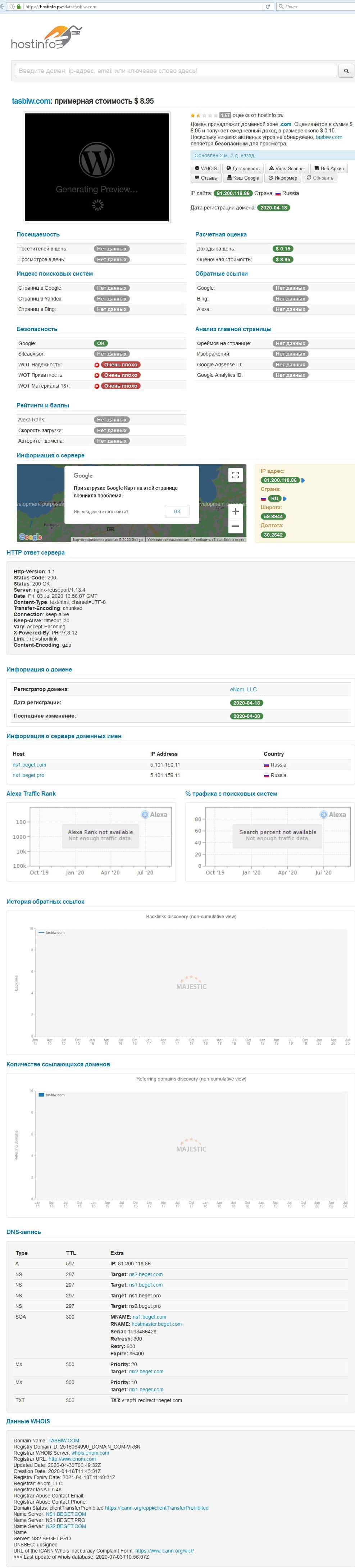Click the search magnifier button
The image size is (355, 1568).
point(346,71)
